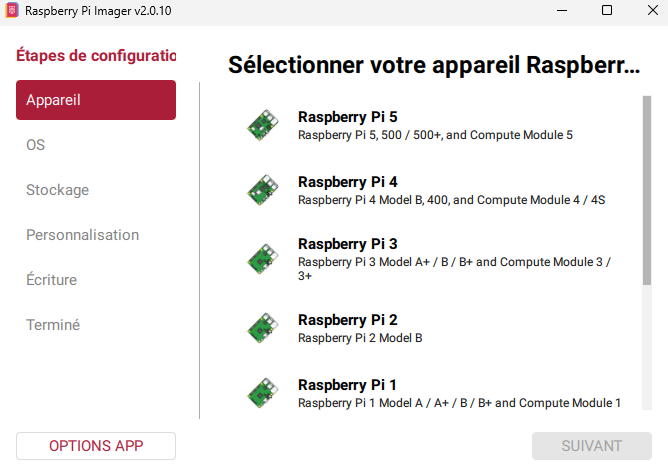Screen dimensions: 668x469
Task: Select the Raspberry Pi 5 device title
Action: tap(348, 117)
